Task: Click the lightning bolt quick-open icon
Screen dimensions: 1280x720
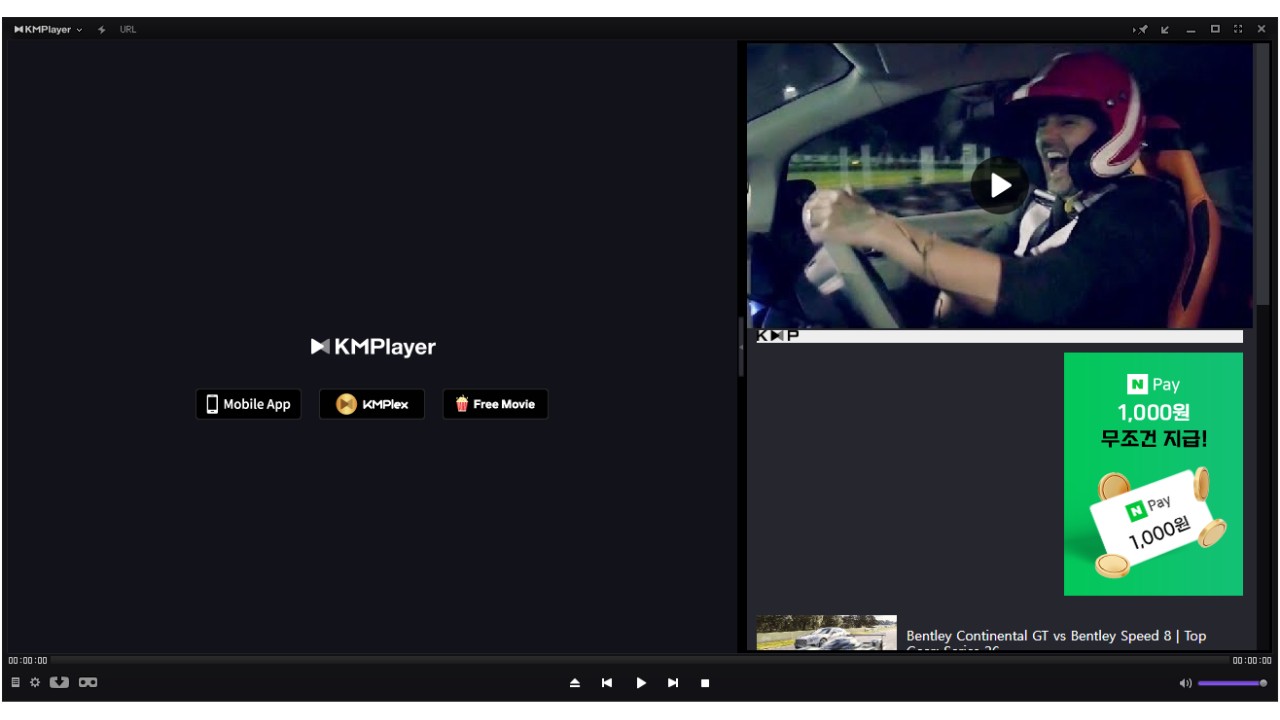Action: pos(102,29)
